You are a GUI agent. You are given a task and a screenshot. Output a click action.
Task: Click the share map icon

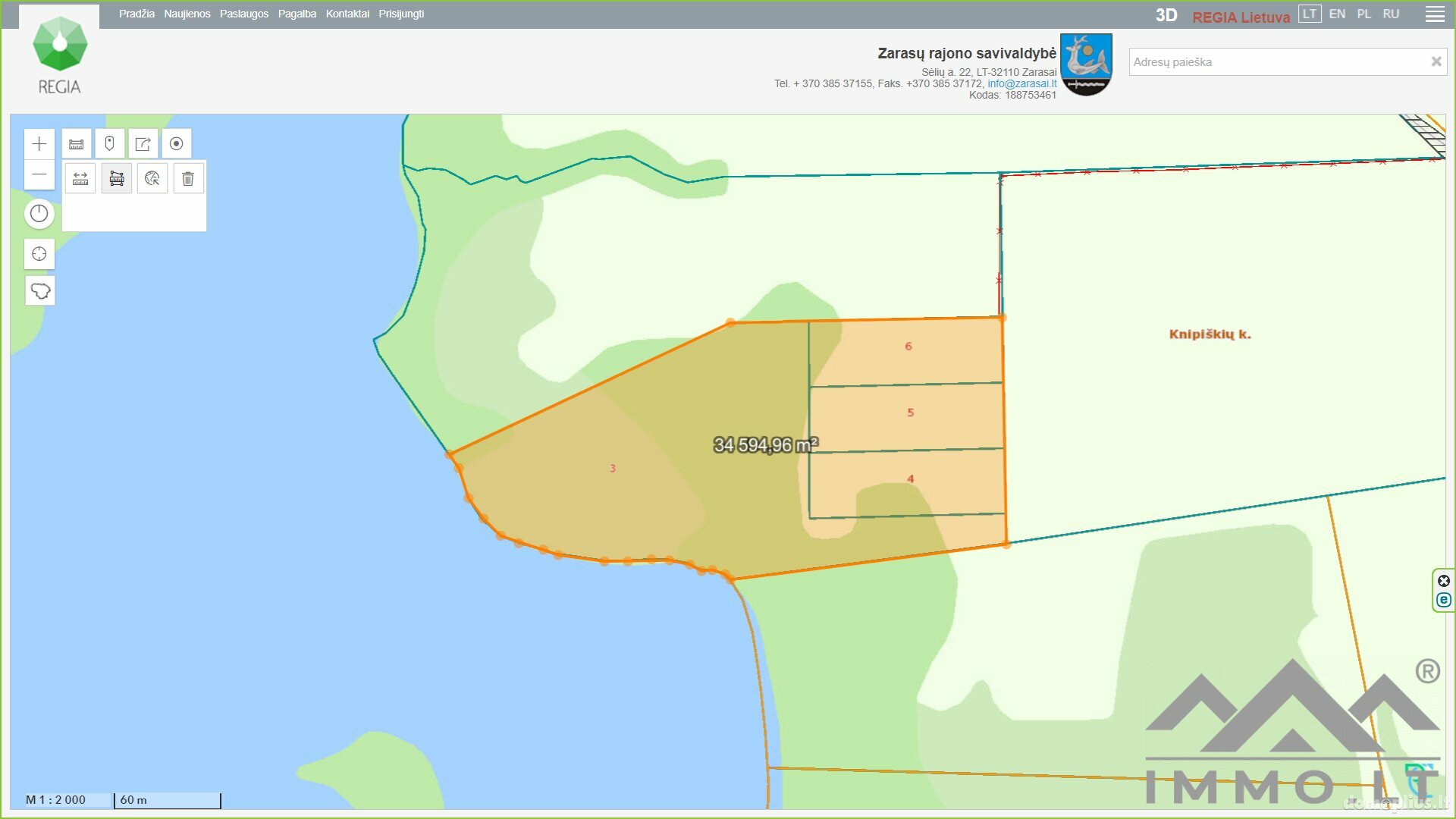(x=143, y=143)
